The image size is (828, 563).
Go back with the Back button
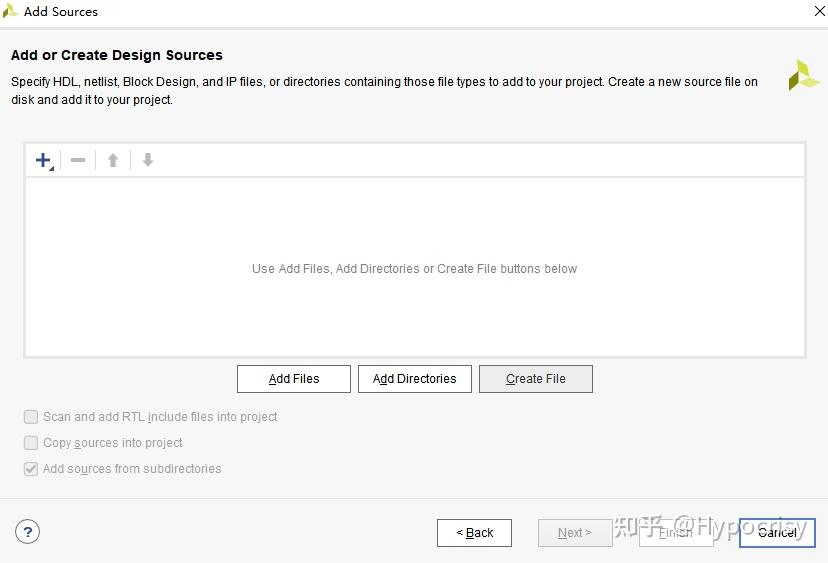(475, 533)
